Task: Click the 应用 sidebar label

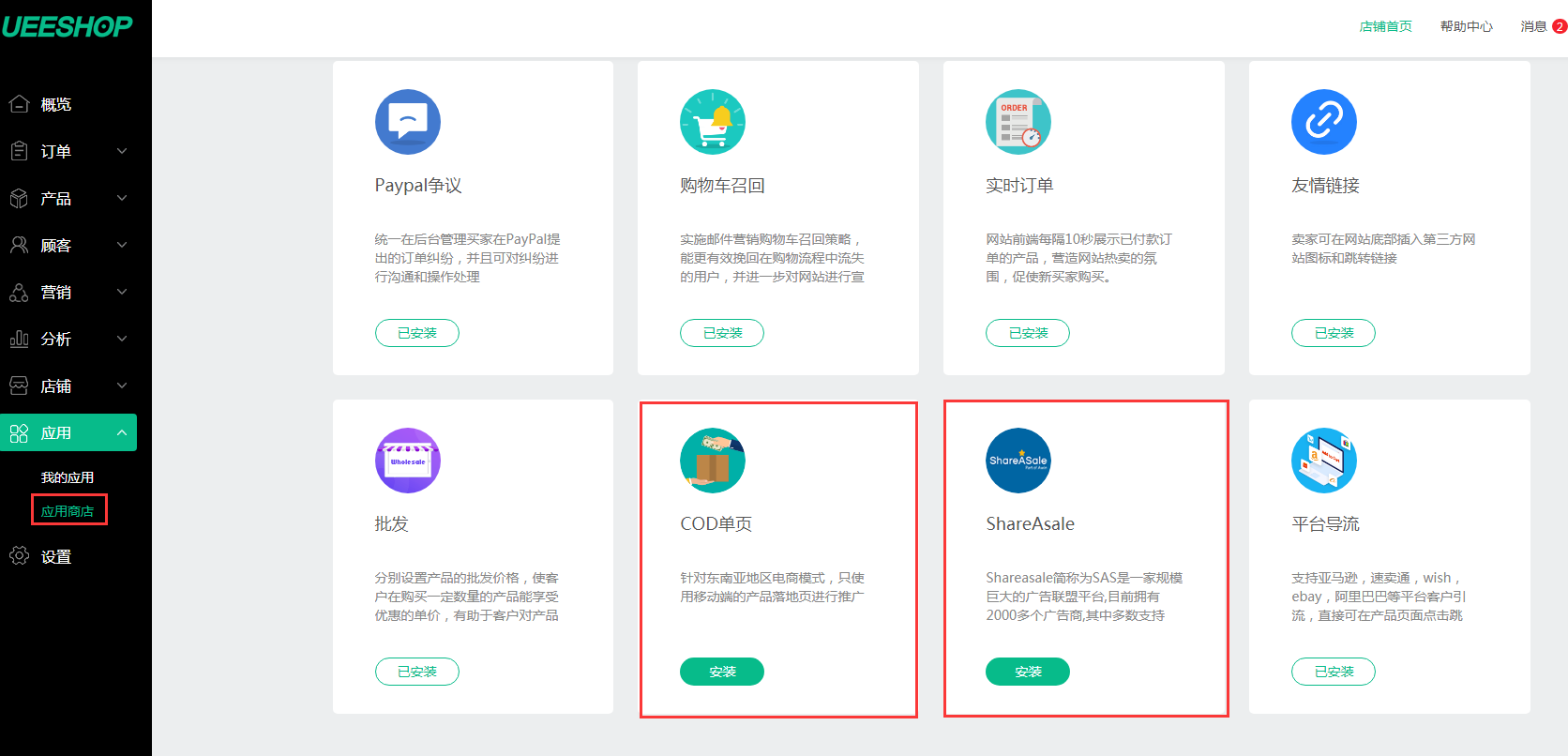Action: point(56,432)
